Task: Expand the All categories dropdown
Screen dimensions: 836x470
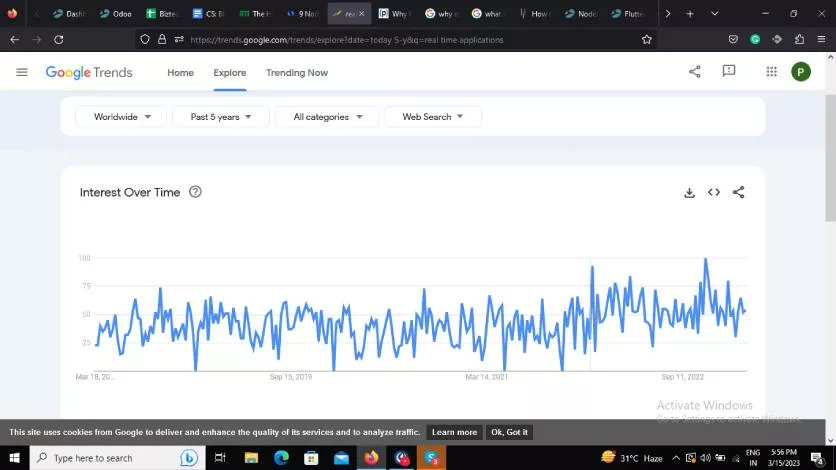Action: click(327, 117)
